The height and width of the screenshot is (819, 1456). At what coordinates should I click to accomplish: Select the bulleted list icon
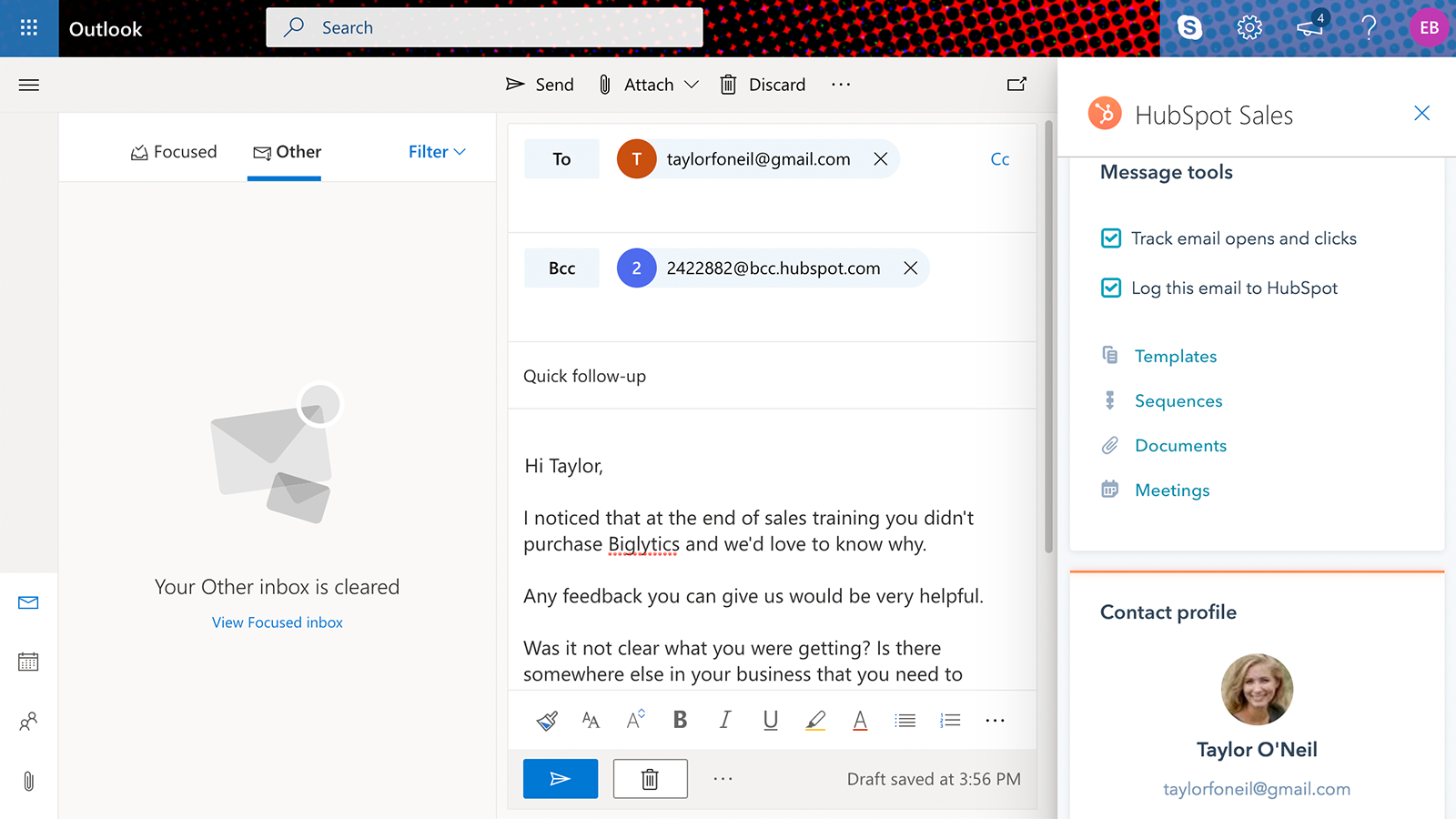coord(905,719)
